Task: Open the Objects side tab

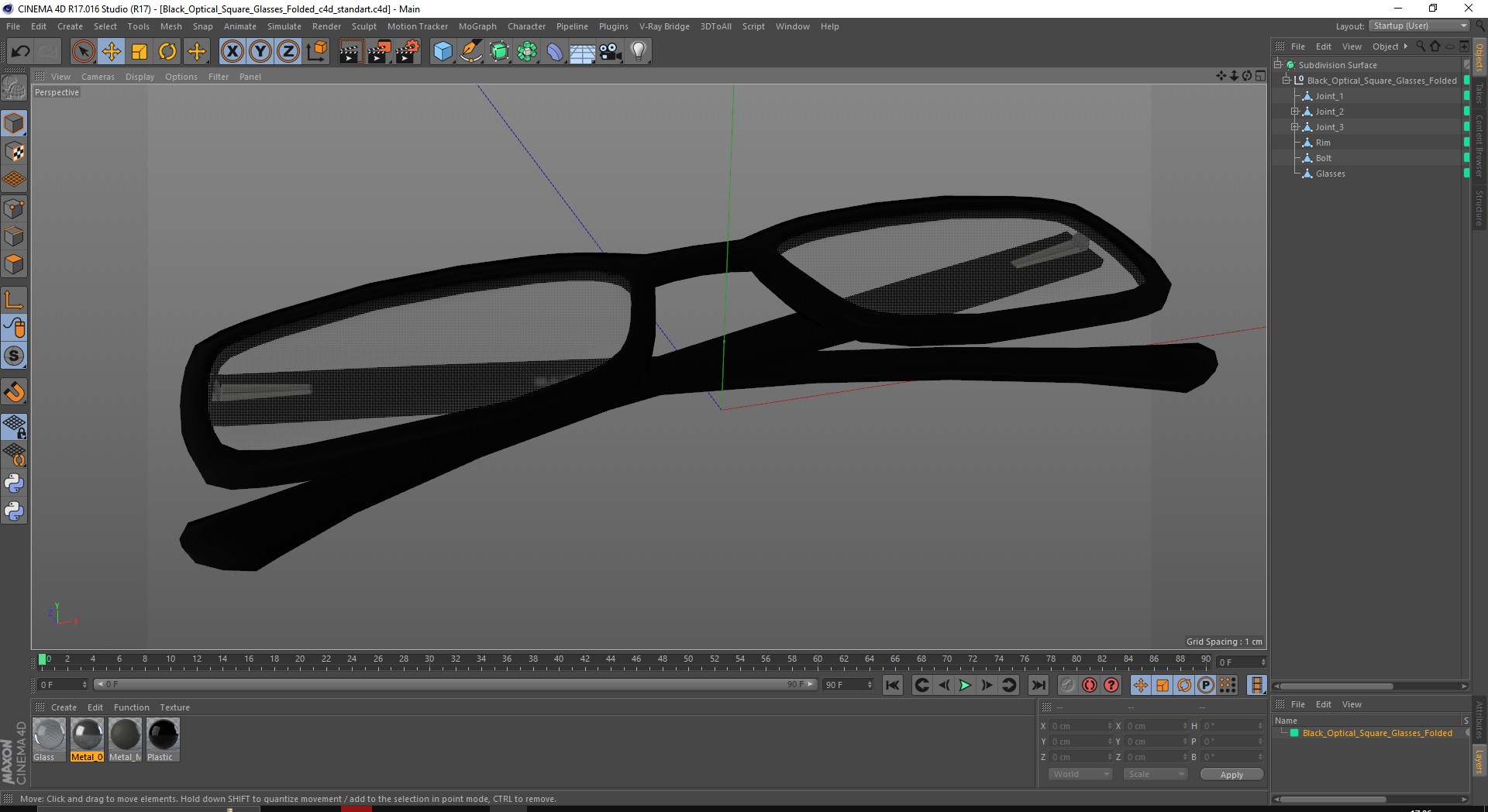Action: tap(1479, 57)
